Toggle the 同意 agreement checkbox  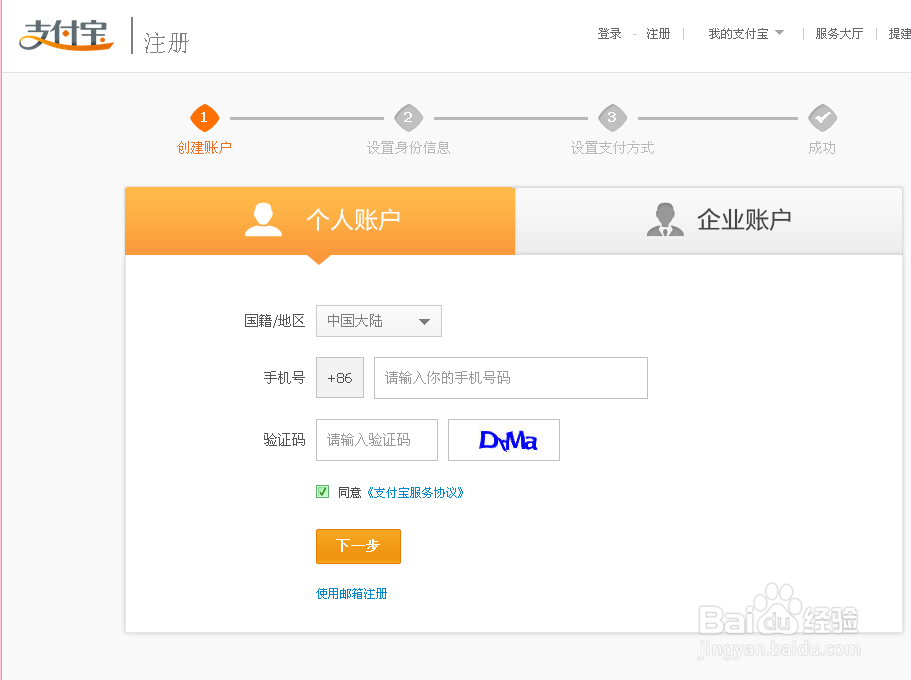tap(322, 492)
